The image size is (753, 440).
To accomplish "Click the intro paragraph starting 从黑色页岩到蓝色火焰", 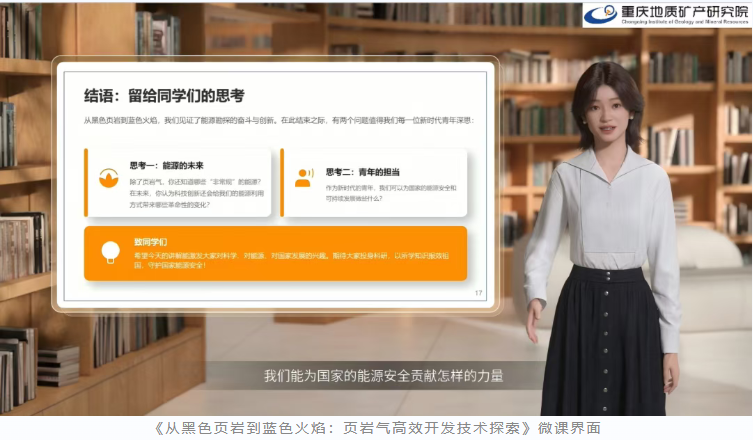I will [279, 121].
